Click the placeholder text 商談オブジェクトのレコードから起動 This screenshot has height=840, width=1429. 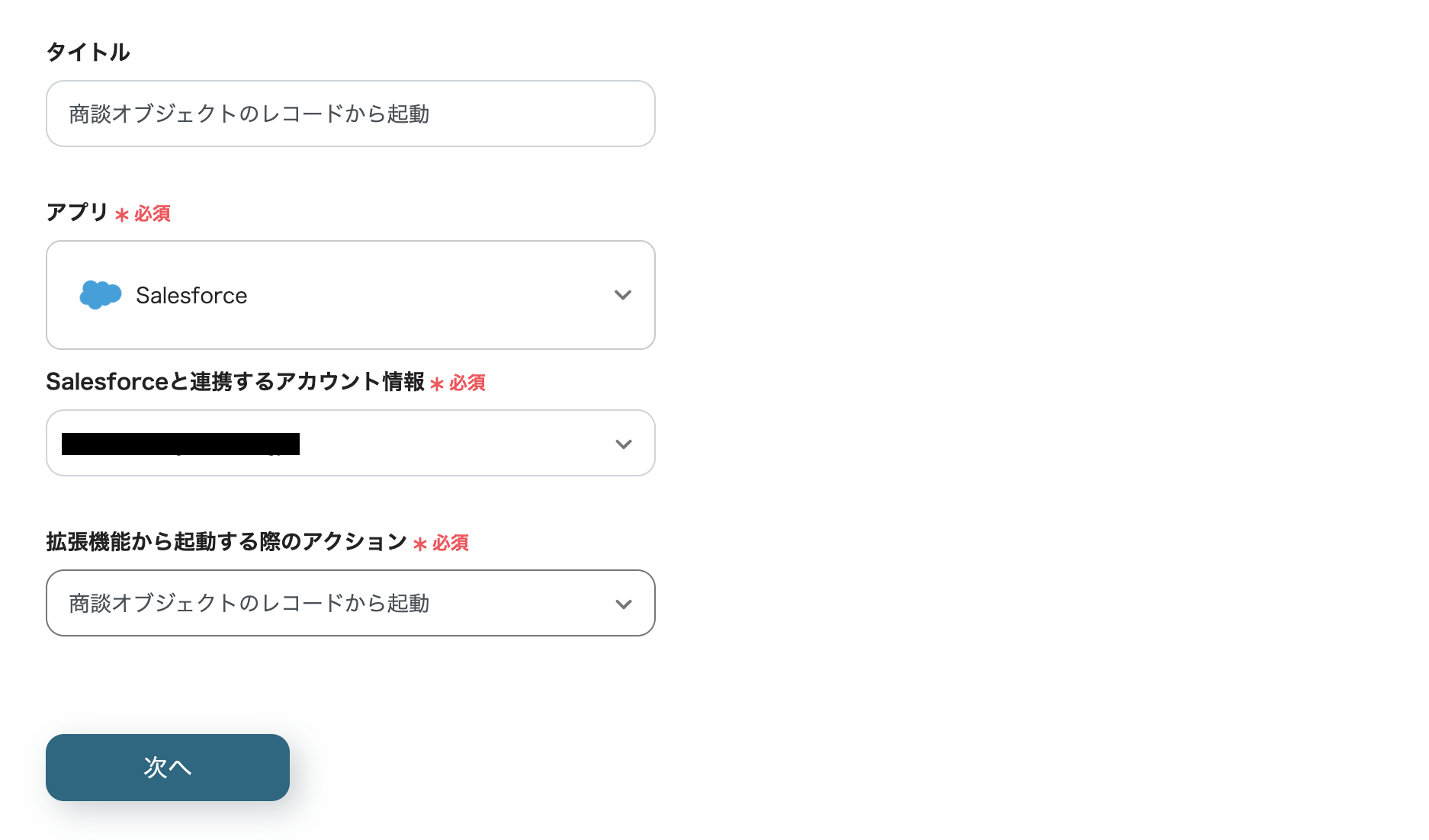coord(250,113)
